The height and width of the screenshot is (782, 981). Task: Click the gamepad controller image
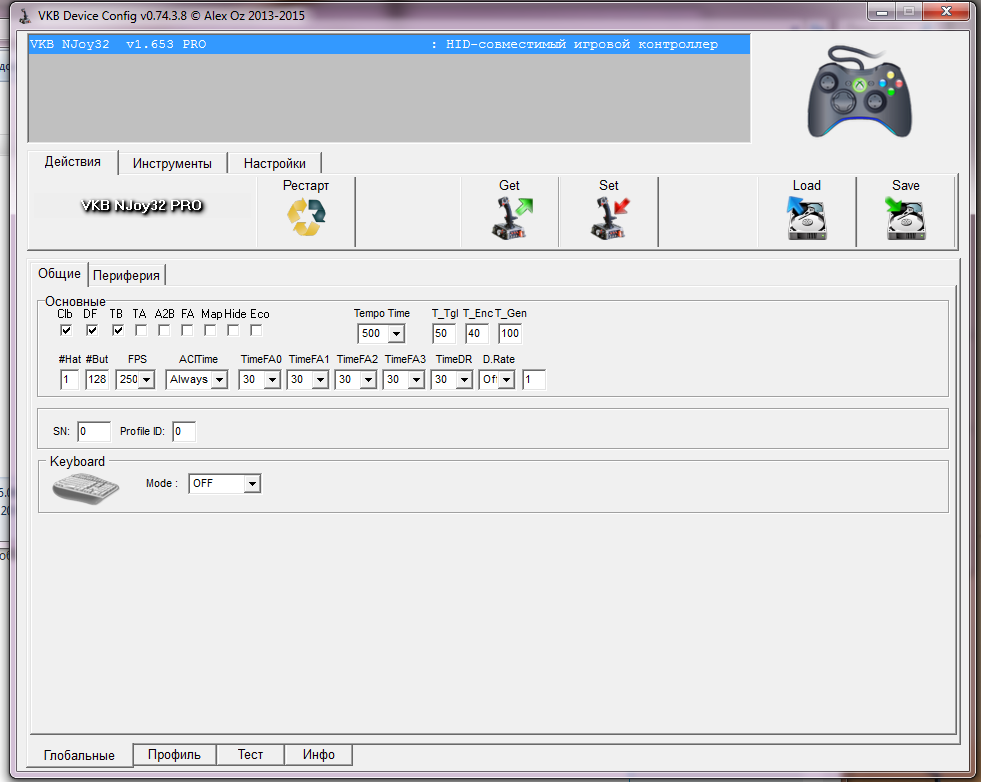(860, 91)
